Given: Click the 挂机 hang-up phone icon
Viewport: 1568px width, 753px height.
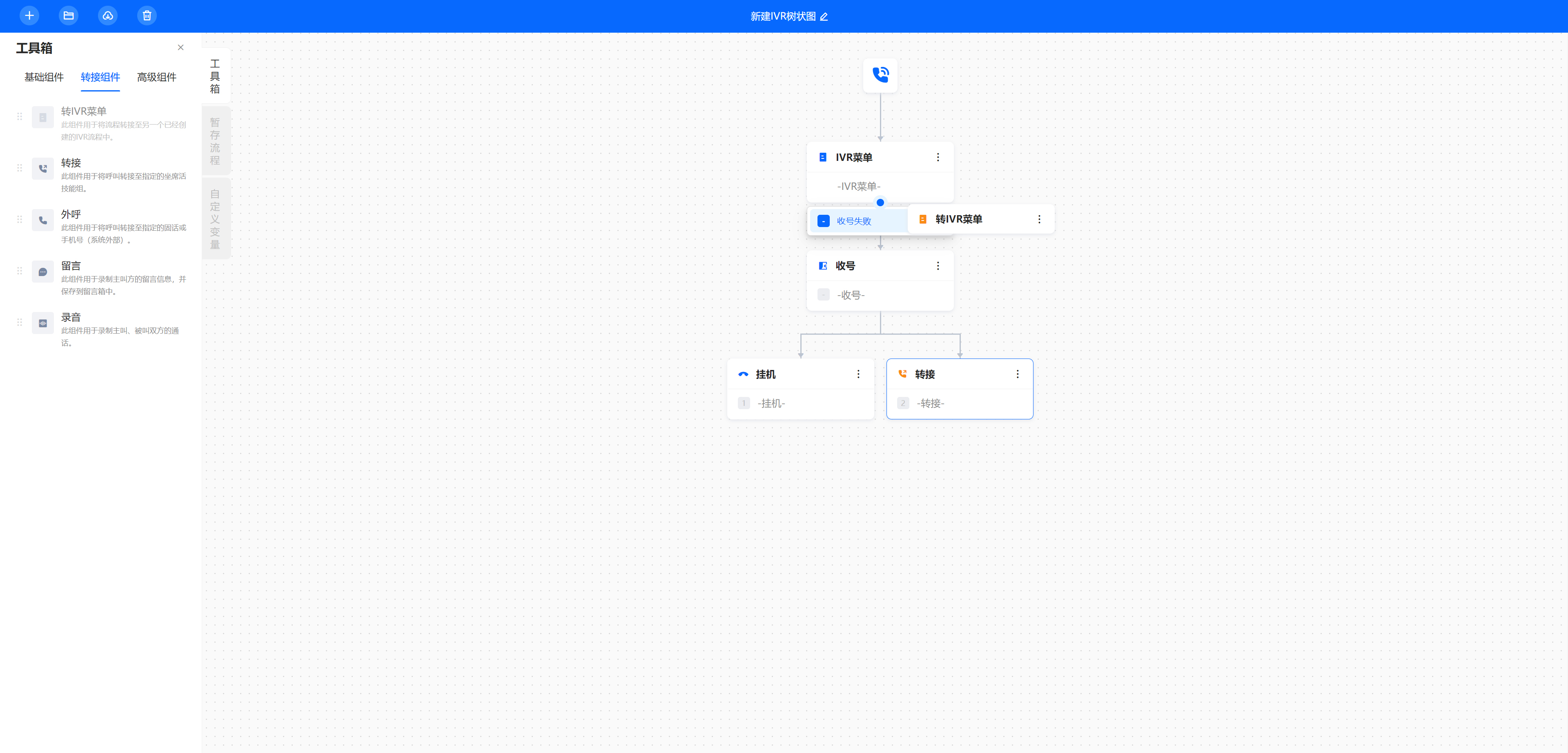Looking at the screenshot, I should (x=743, y=374).
